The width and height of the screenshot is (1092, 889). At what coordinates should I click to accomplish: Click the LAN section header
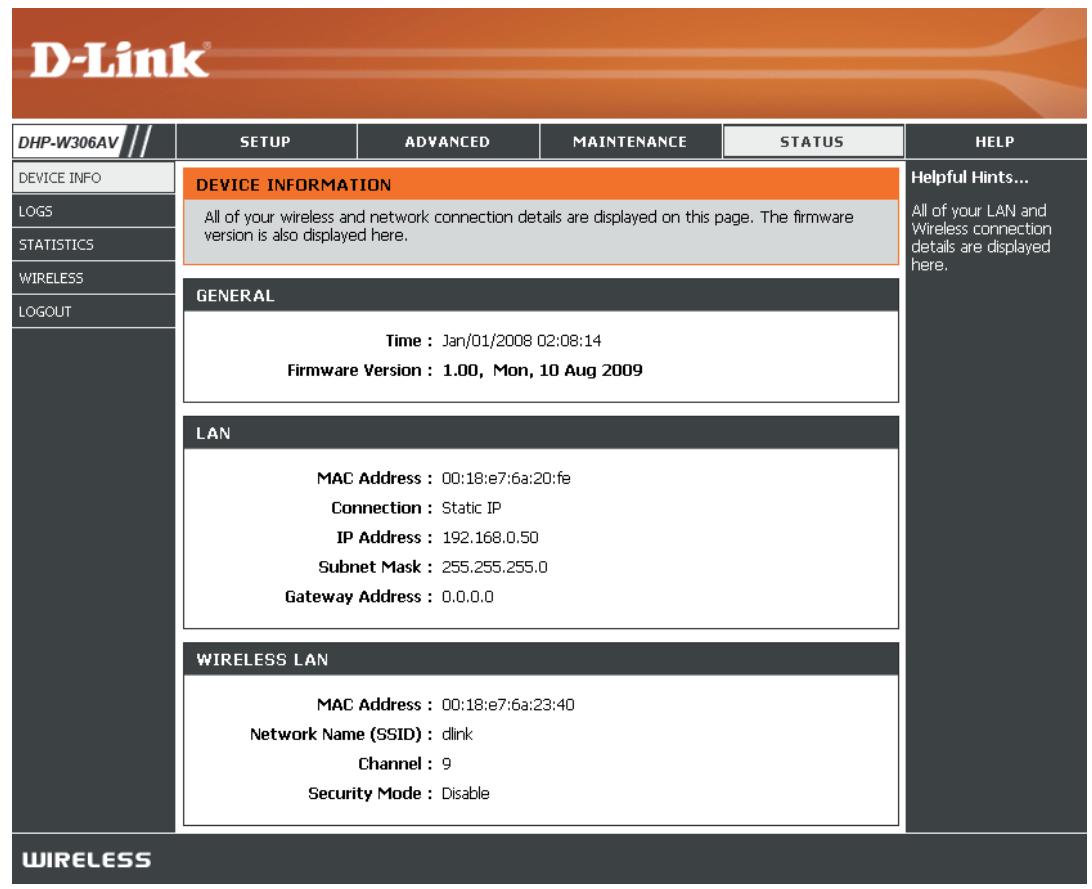point(540,433)
